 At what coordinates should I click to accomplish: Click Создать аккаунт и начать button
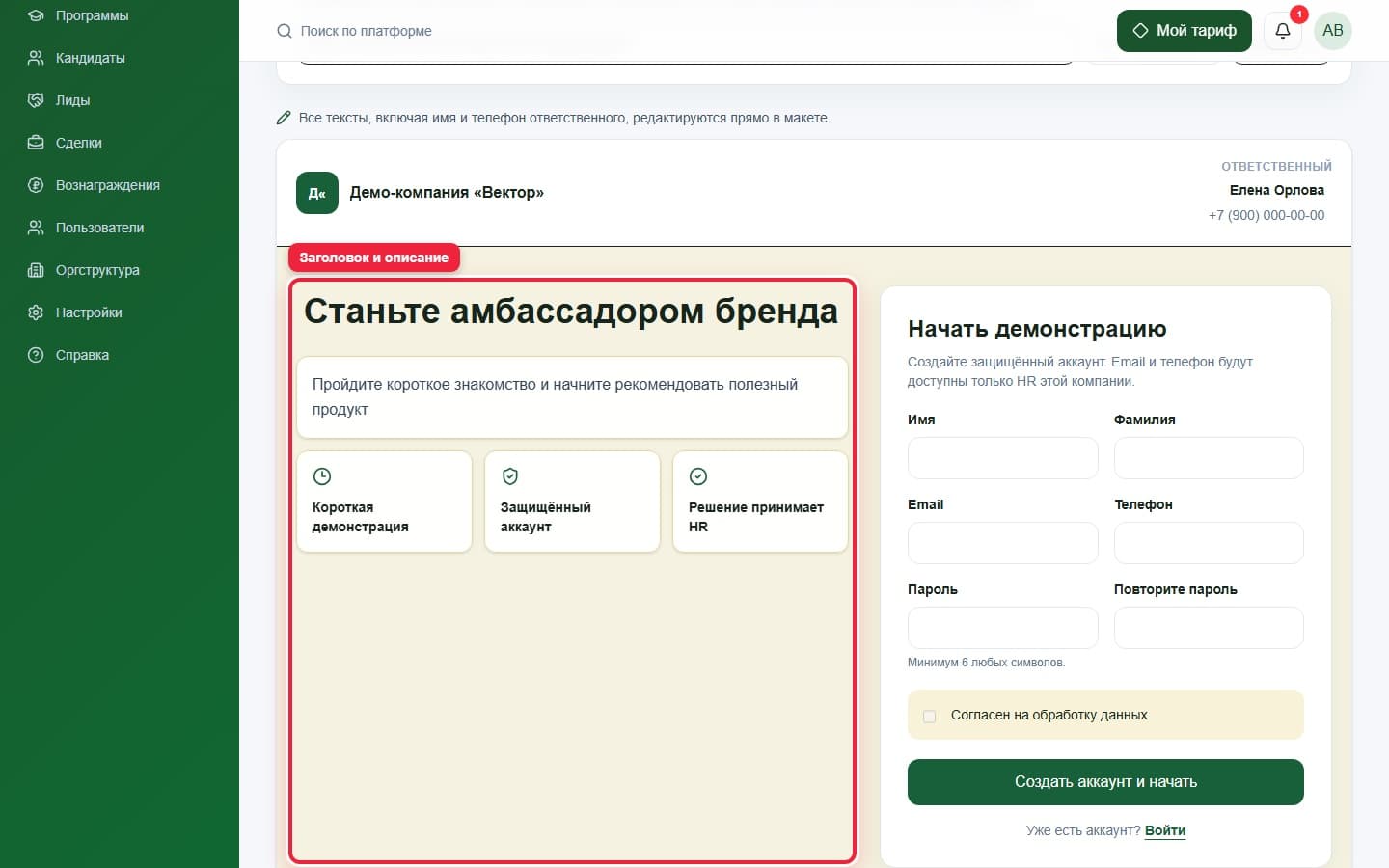(x=1105, y=782)
